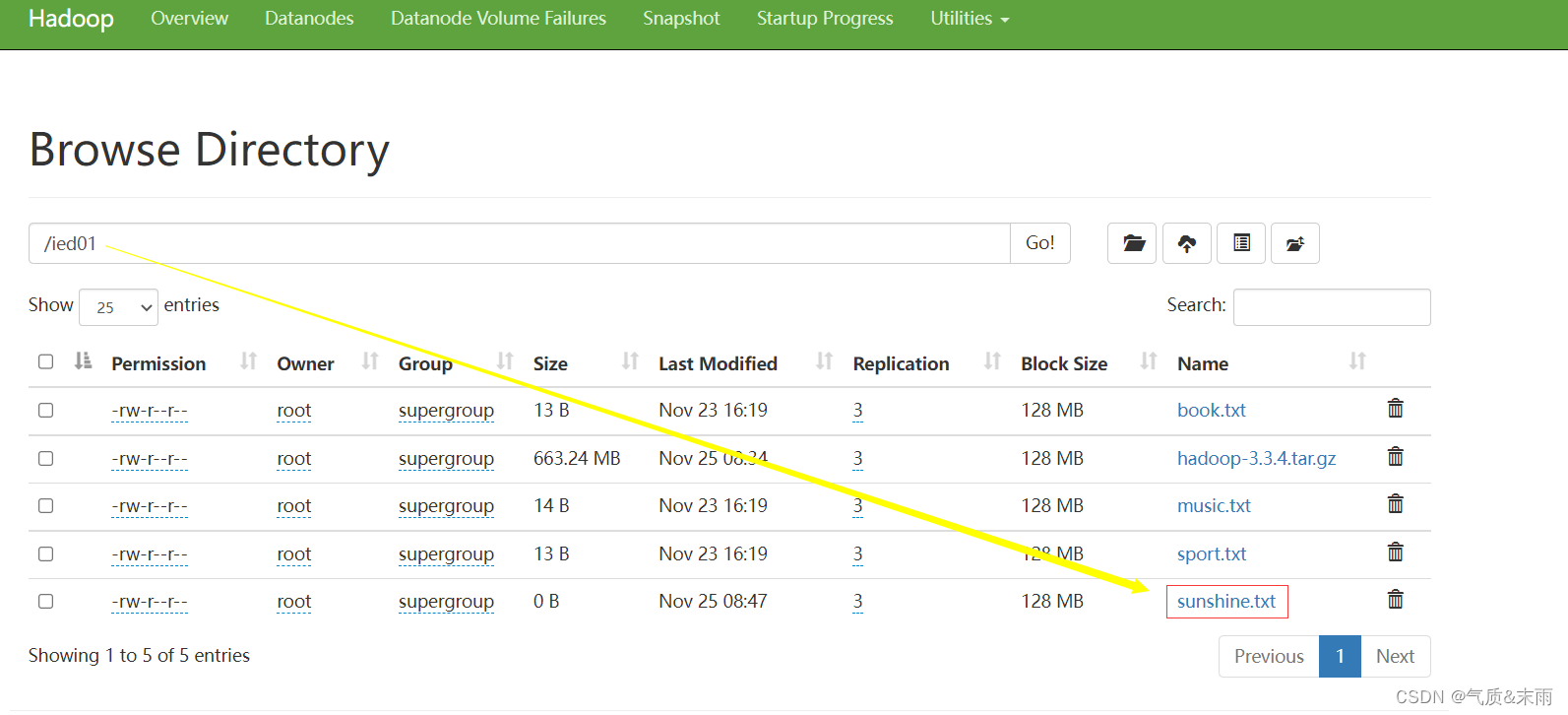The height and width of the screenshot is (715, 1568).
Task: Select page 1 in pagination
Action: pos(1340,656)
